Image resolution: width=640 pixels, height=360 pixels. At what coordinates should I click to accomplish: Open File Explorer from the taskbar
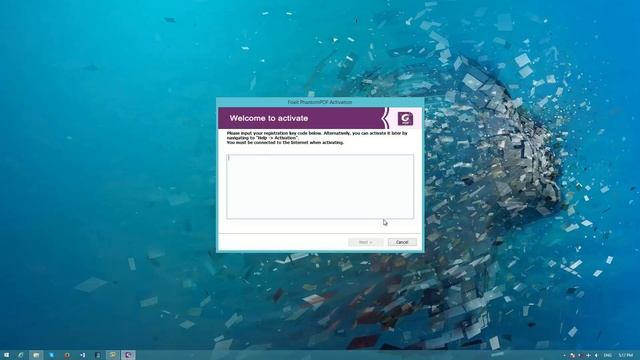pos(36,355)
